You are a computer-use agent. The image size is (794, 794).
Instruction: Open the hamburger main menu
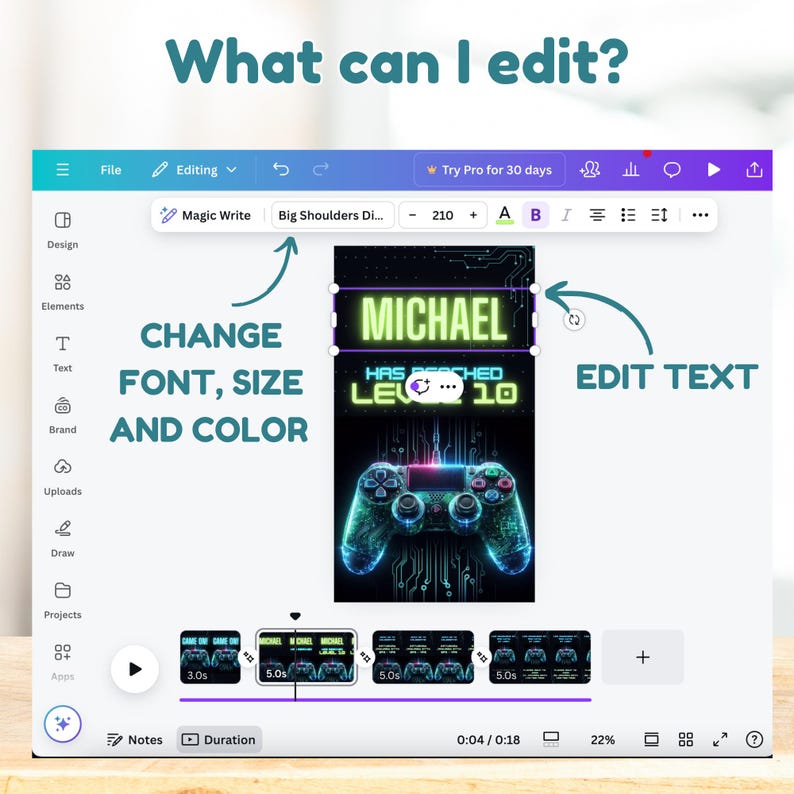click(x=62, y=170)
